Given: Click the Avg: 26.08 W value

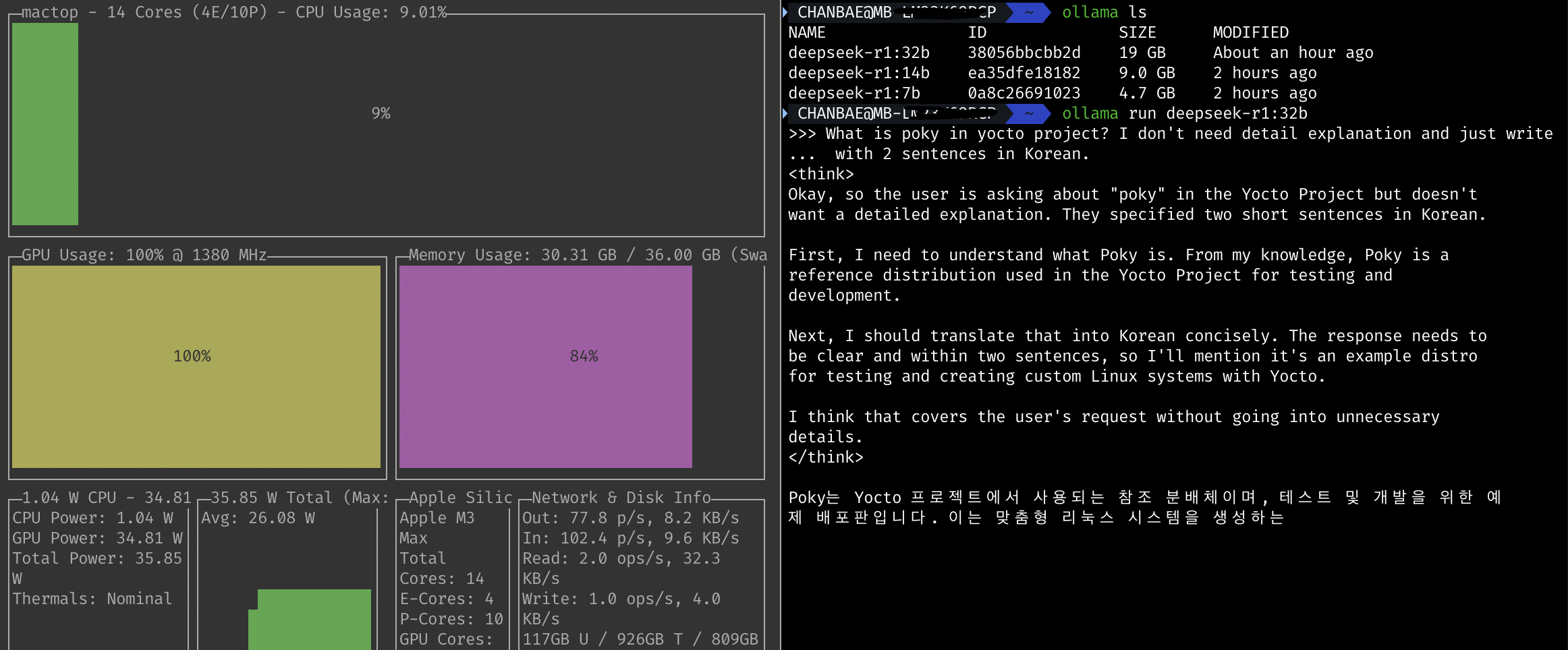Looking at the screenshot, I should point(258,518).
